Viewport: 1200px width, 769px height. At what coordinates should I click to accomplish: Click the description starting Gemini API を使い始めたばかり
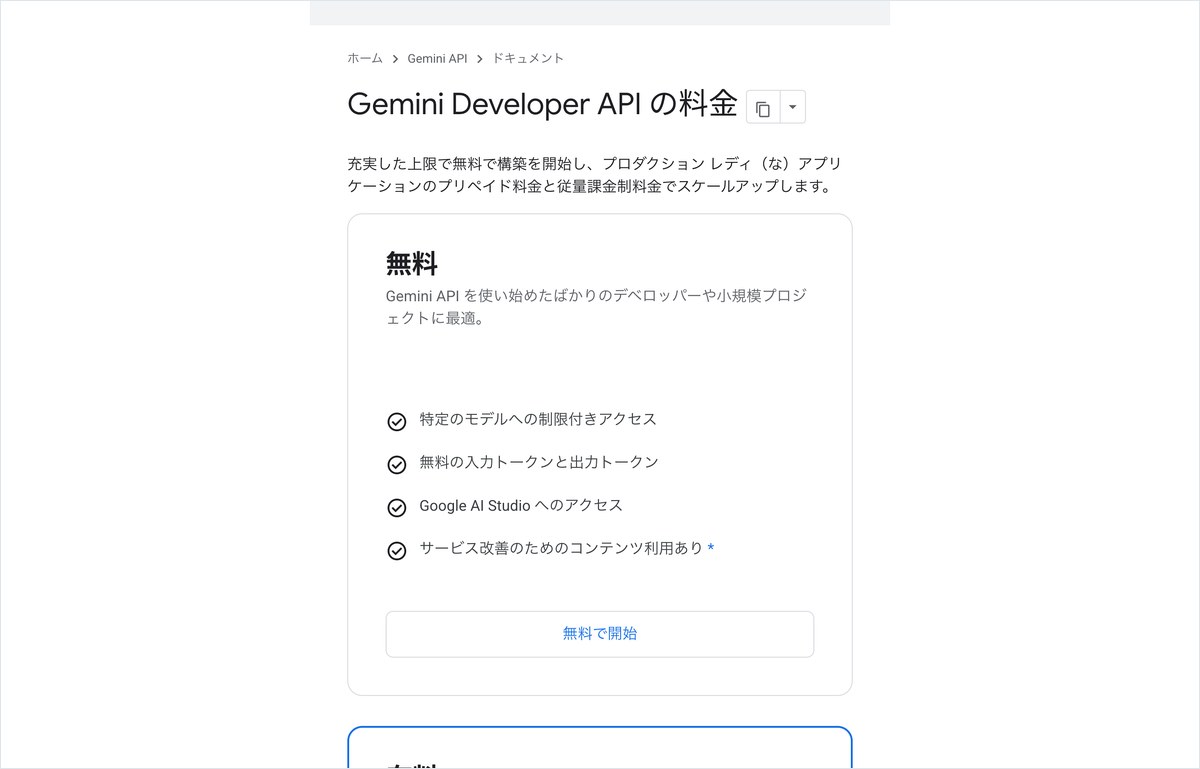(x=596, y=308)
